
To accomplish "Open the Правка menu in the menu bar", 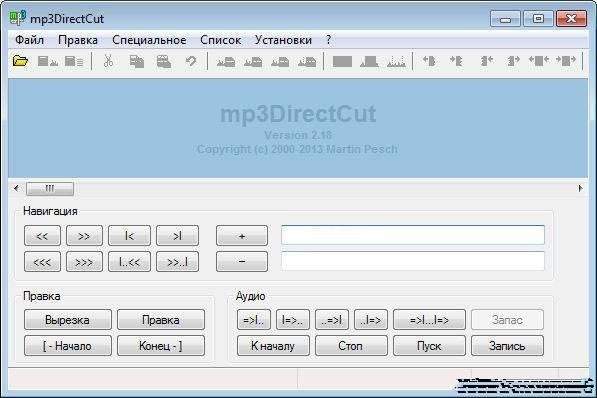I will click(x=78, y=40).
